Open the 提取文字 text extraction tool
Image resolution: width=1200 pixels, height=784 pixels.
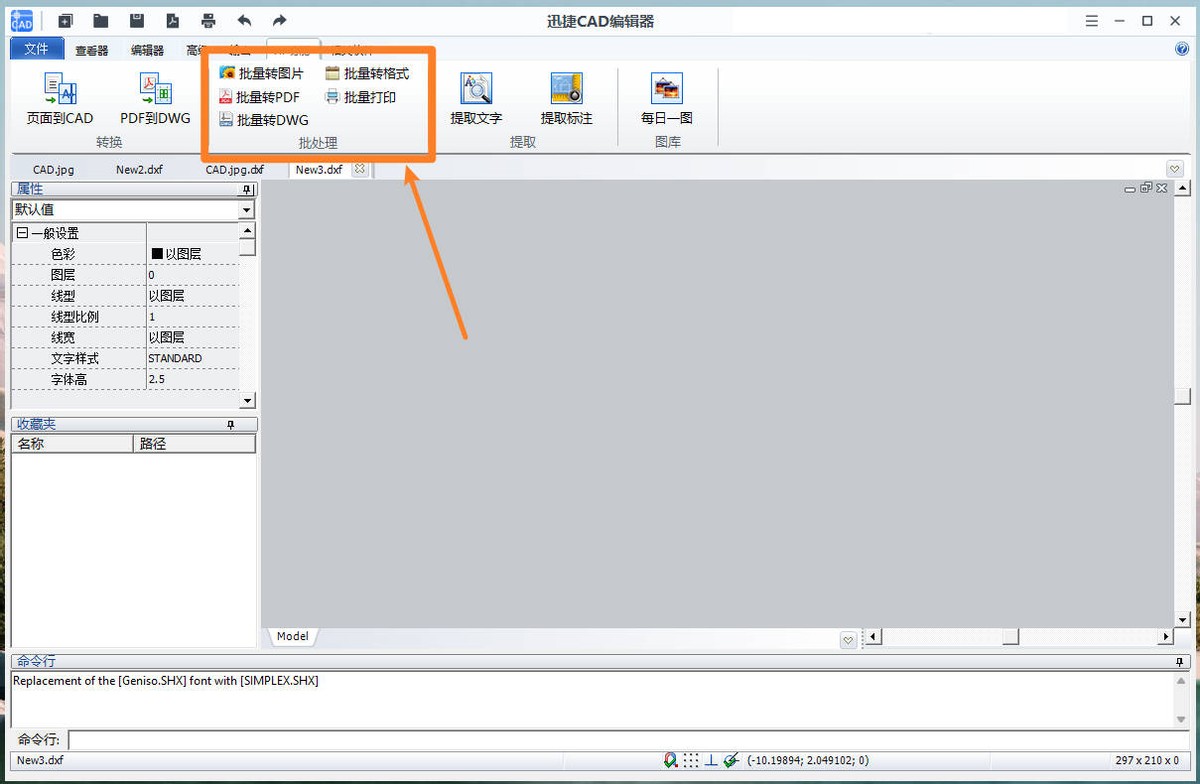tap(476, 97)
